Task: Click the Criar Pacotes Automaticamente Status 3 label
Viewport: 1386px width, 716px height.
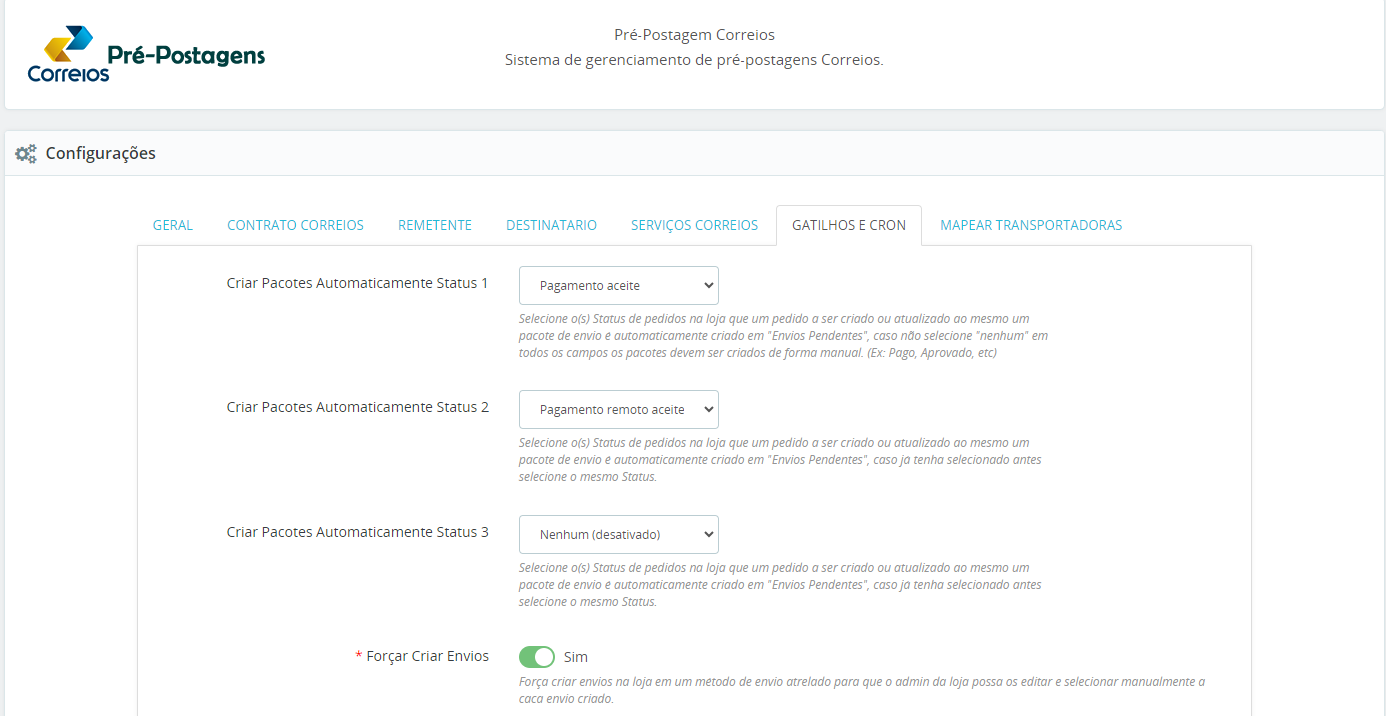Action: [x=358, y=532]
